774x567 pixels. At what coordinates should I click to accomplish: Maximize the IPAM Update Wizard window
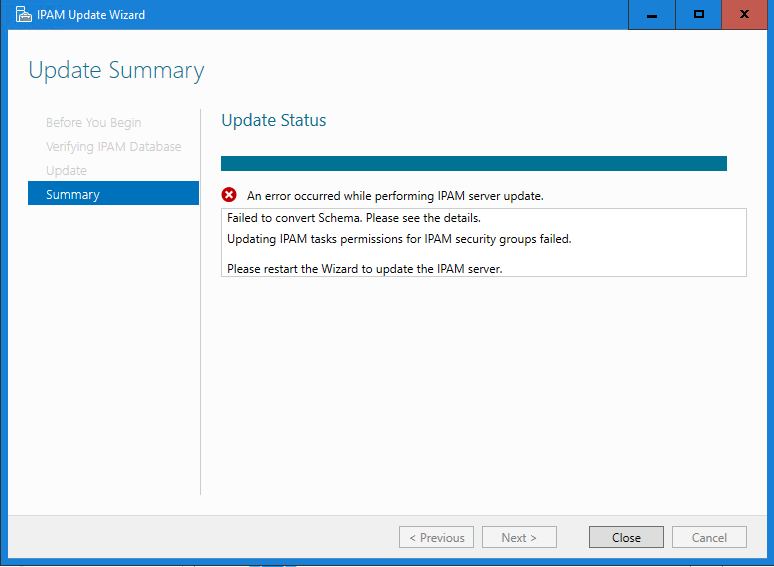tap(698, 15)
